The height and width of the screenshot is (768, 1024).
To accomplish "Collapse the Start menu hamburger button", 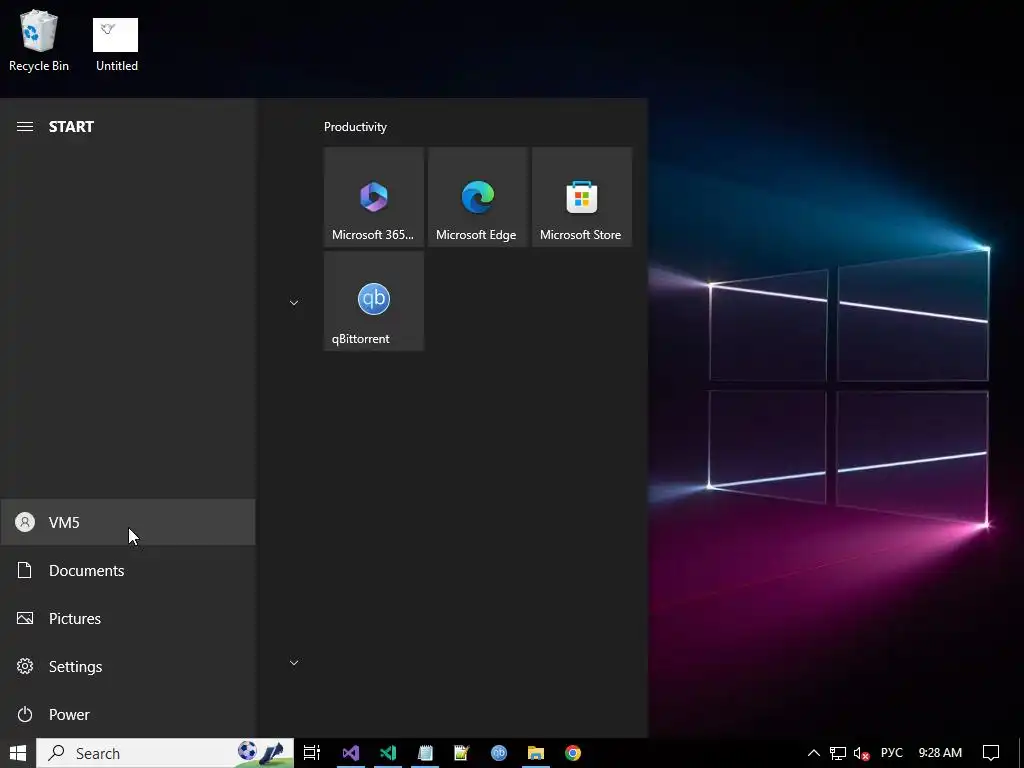I will coord(25,127).
